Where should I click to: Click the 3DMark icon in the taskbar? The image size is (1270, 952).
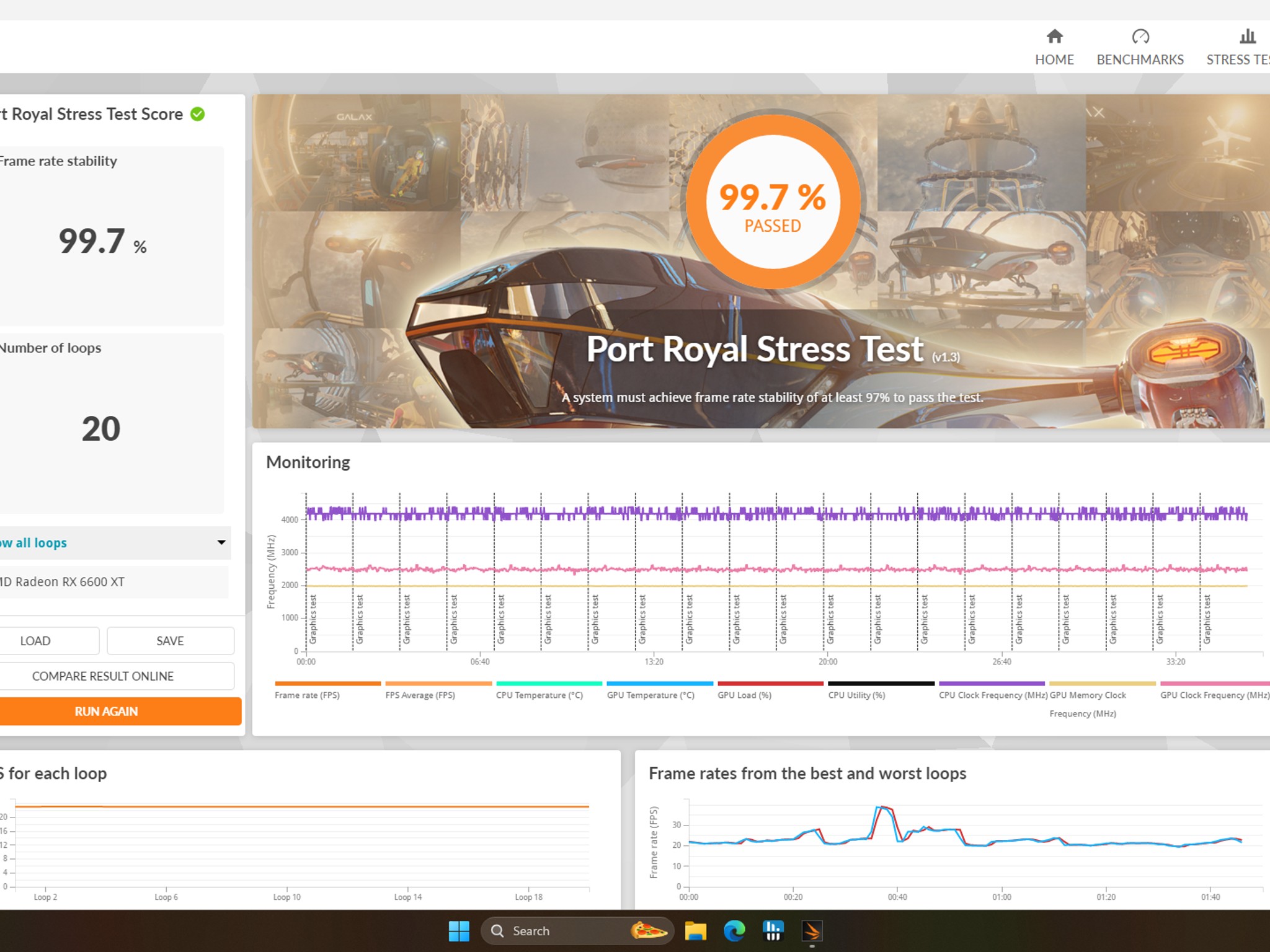pos(812,931)
